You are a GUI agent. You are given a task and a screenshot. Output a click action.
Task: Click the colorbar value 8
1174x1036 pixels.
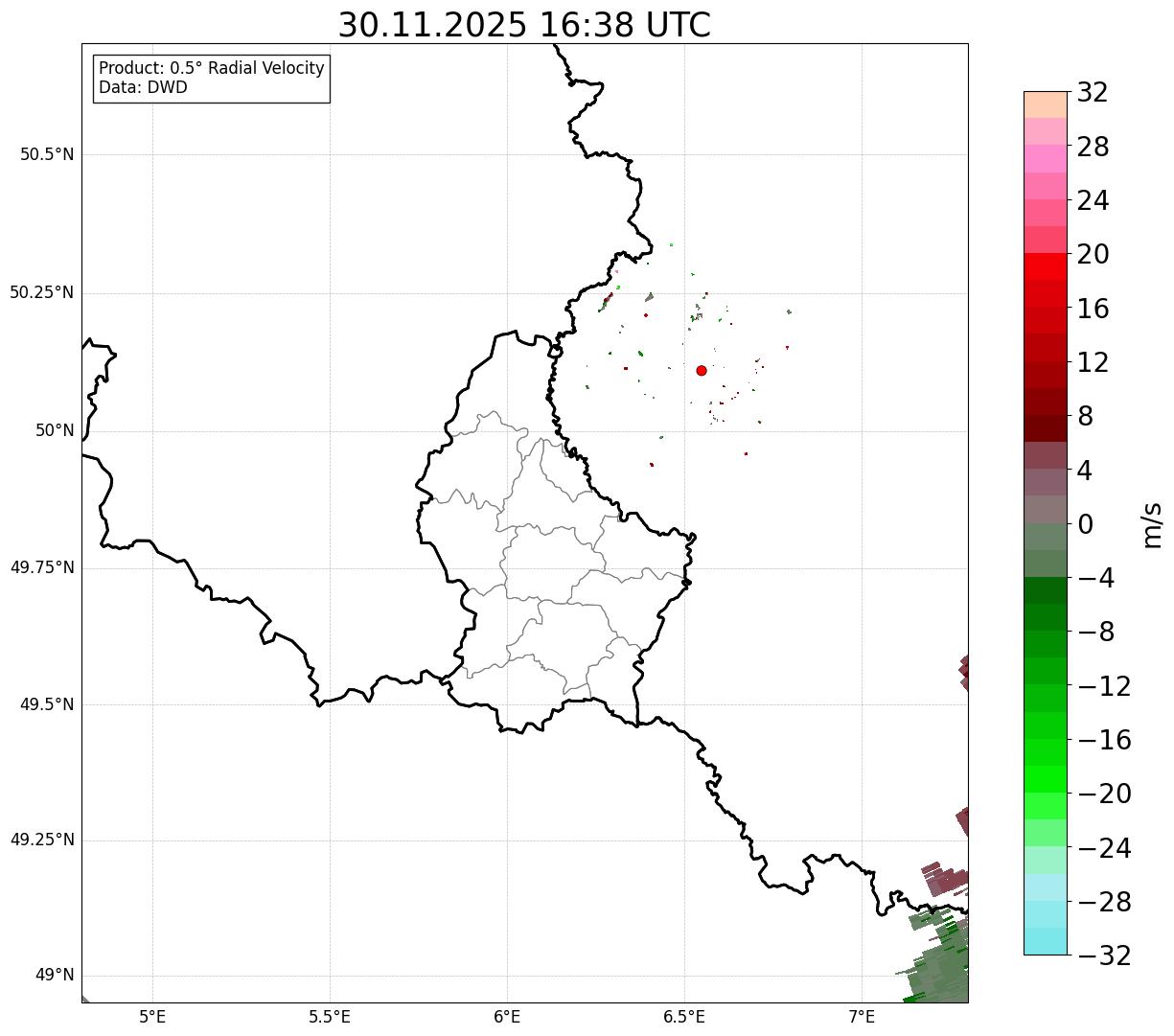[1085, 417]
